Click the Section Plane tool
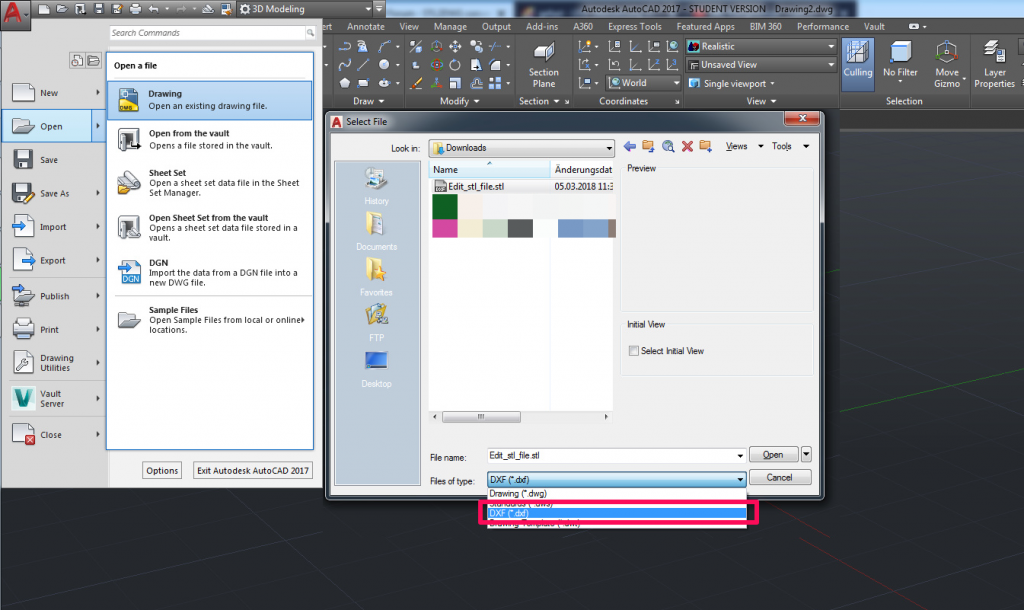The image size is (1024, 610). 543,65
